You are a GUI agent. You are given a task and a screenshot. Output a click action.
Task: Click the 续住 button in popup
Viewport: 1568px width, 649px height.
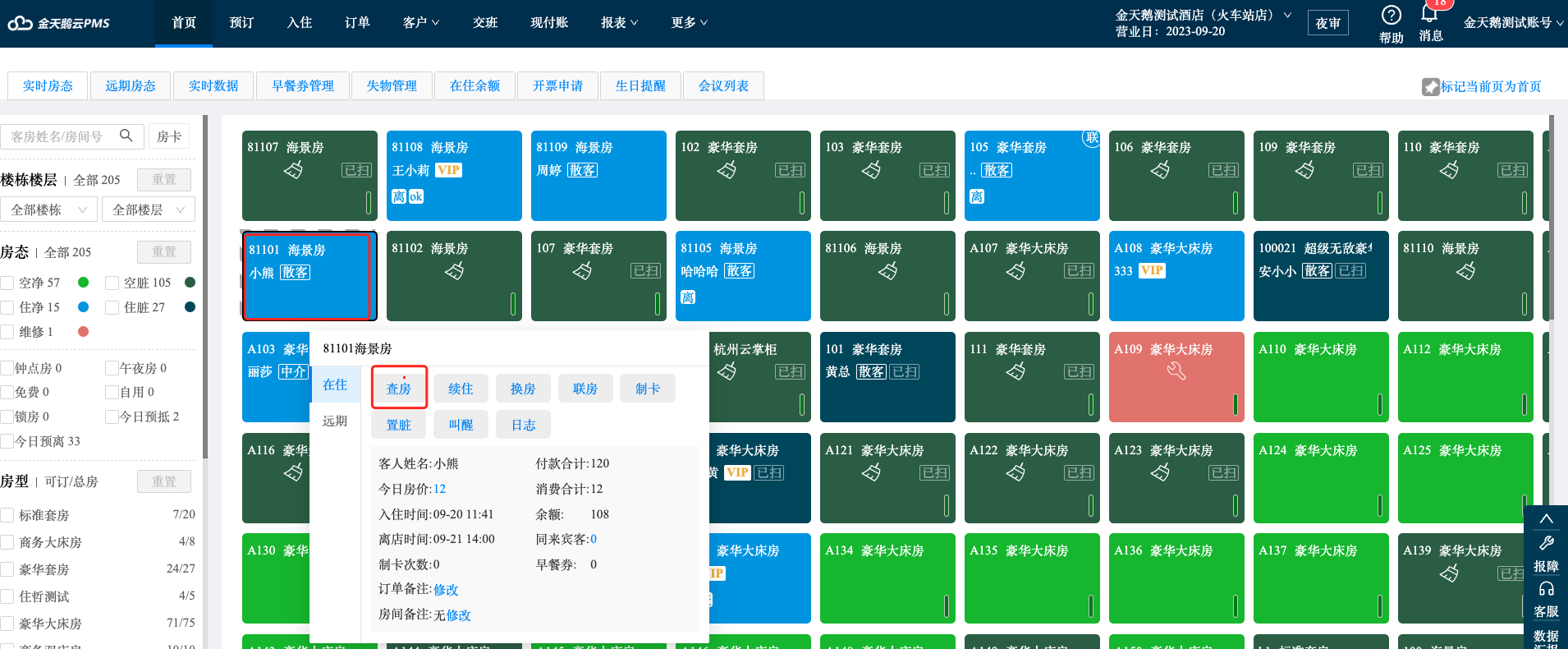pyautogui.click(x=461, y=389)
